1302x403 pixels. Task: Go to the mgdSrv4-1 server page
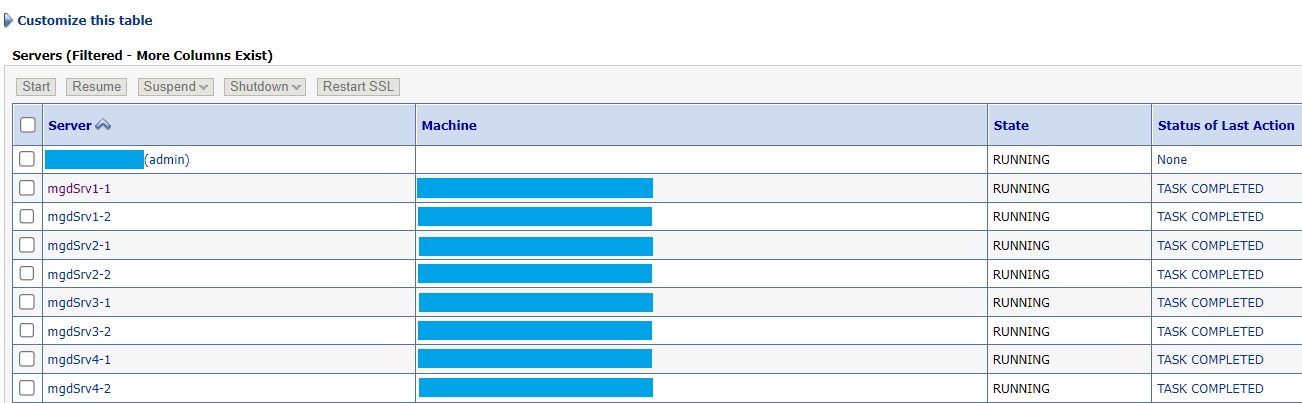point(79,359)
